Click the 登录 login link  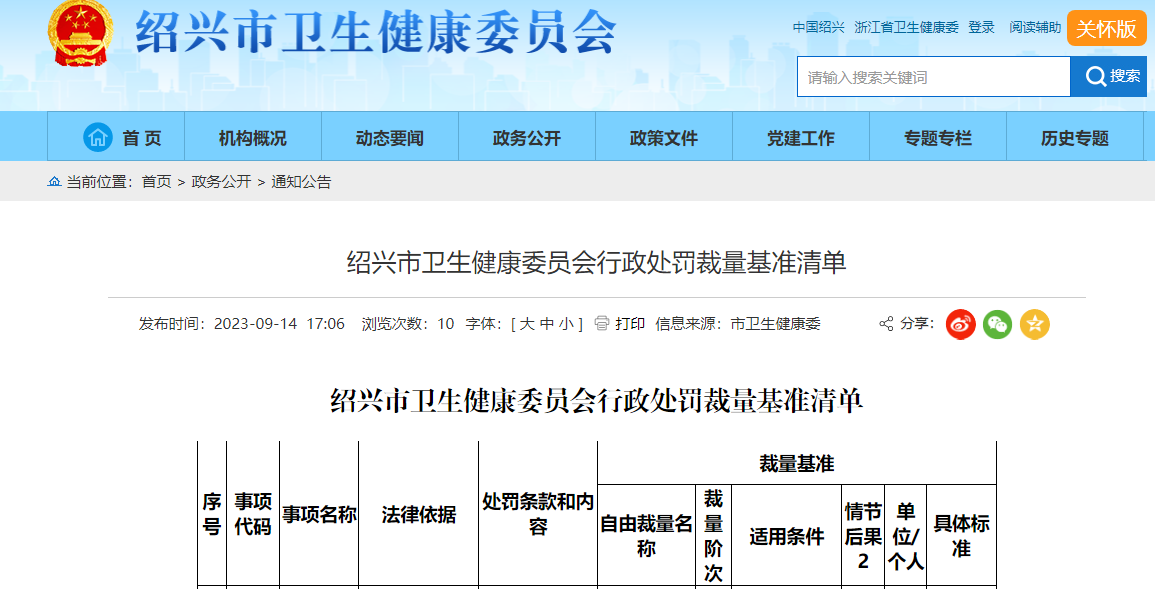[981, 28]
